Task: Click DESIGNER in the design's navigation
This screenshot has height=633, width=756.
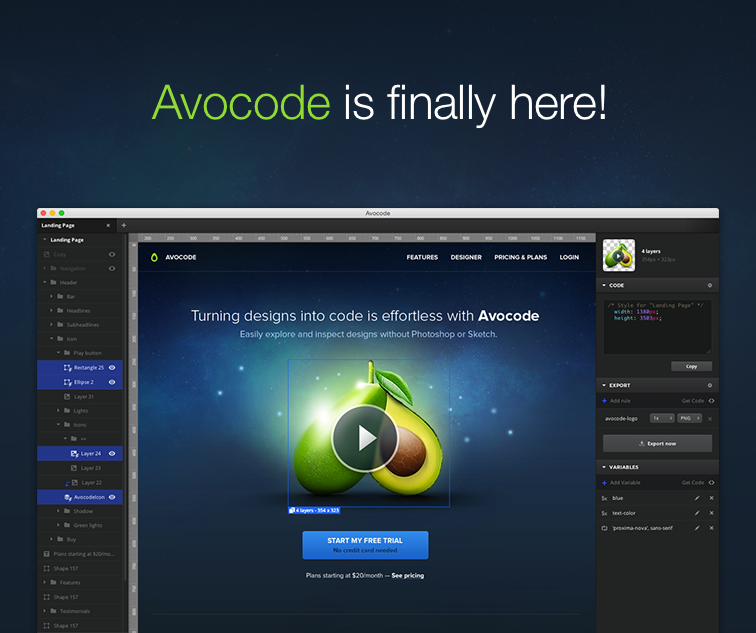Action: 466,257
